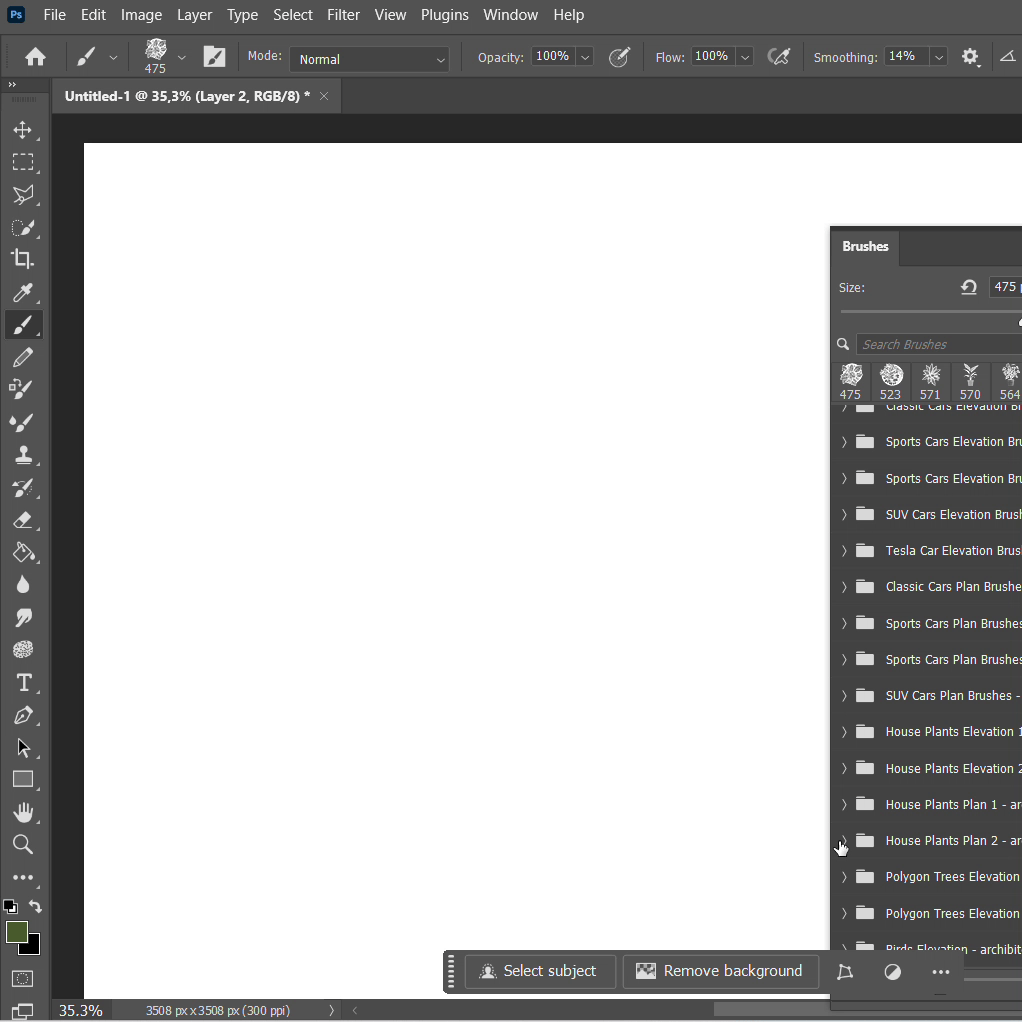The image size is (1022, 1022).
Task: Click the foreground color swatch
Action: (x=16, y=932)
